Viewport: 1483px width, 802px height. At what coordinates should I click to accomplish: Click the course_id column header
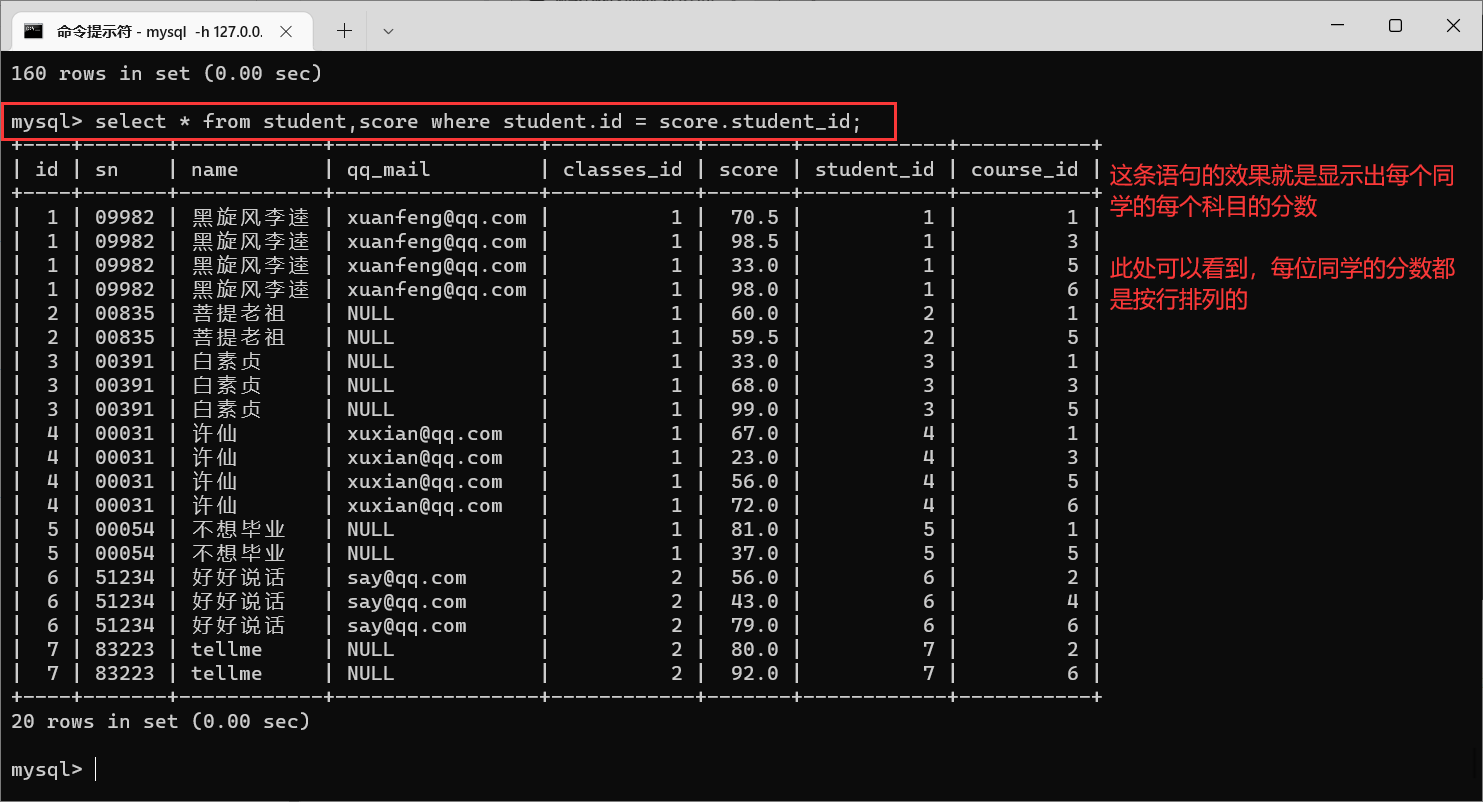coord(1024,170)
